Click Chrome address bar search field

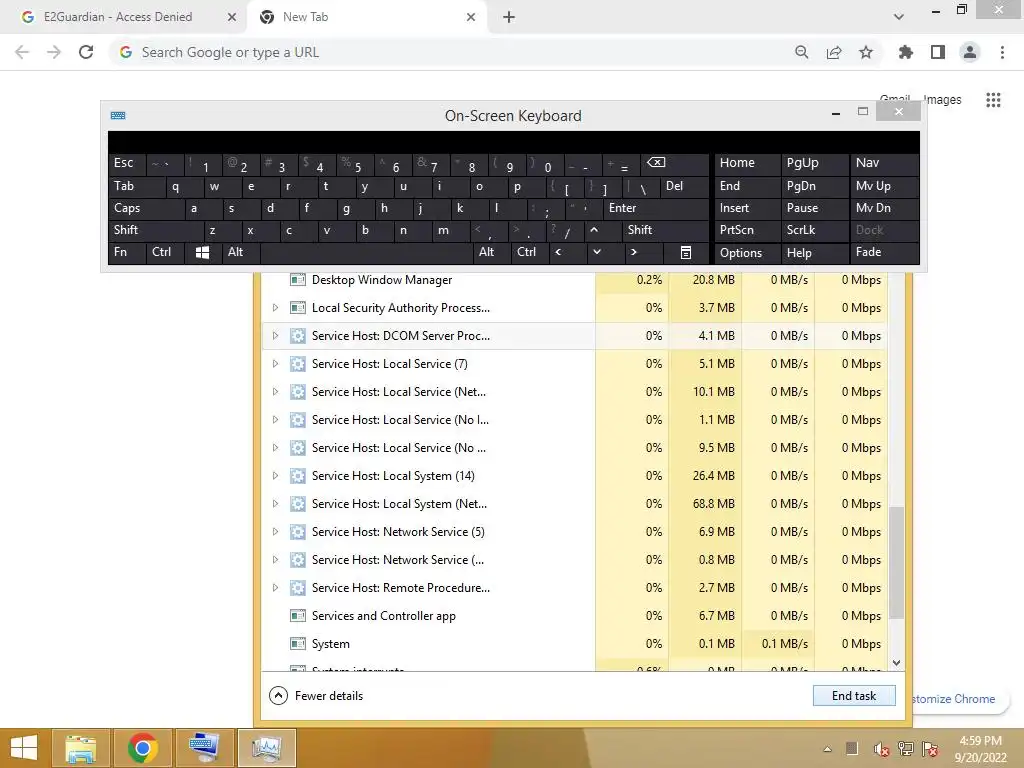point(451,52)
